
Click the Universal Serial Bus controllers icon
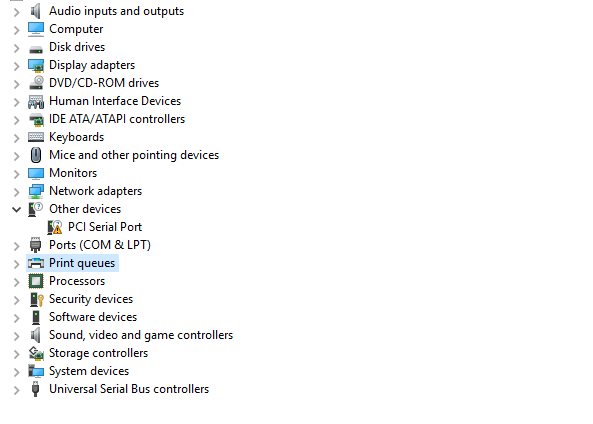click(36, 389)
